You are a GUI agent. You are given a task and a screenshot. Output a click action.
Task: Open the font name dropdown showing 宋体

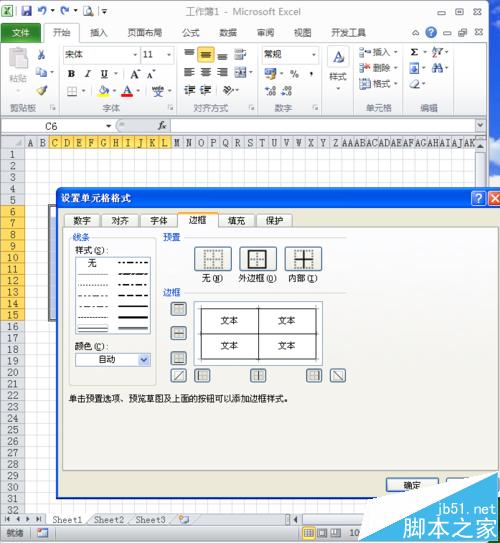coord(135,55)
